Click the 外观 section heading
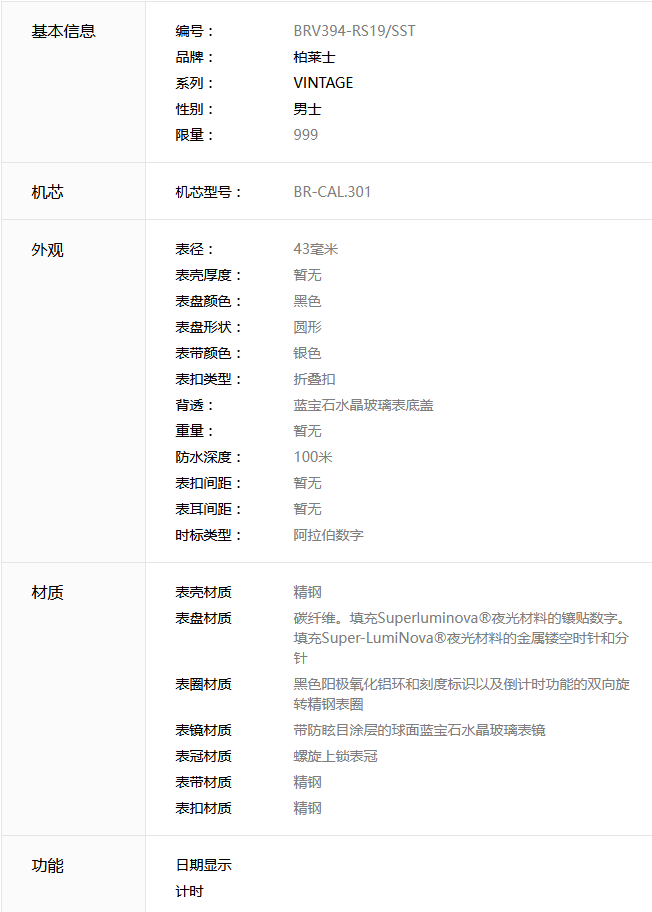 [47, 250]
